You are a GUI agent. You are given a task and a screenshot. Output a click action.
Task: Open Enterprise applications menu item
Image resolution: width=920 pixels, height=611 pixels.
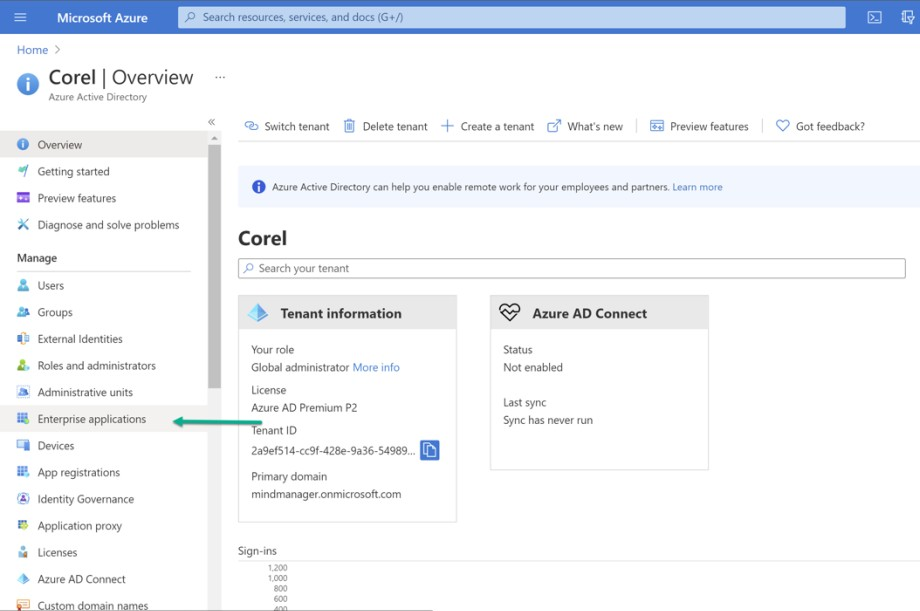[x=104, y=419]
